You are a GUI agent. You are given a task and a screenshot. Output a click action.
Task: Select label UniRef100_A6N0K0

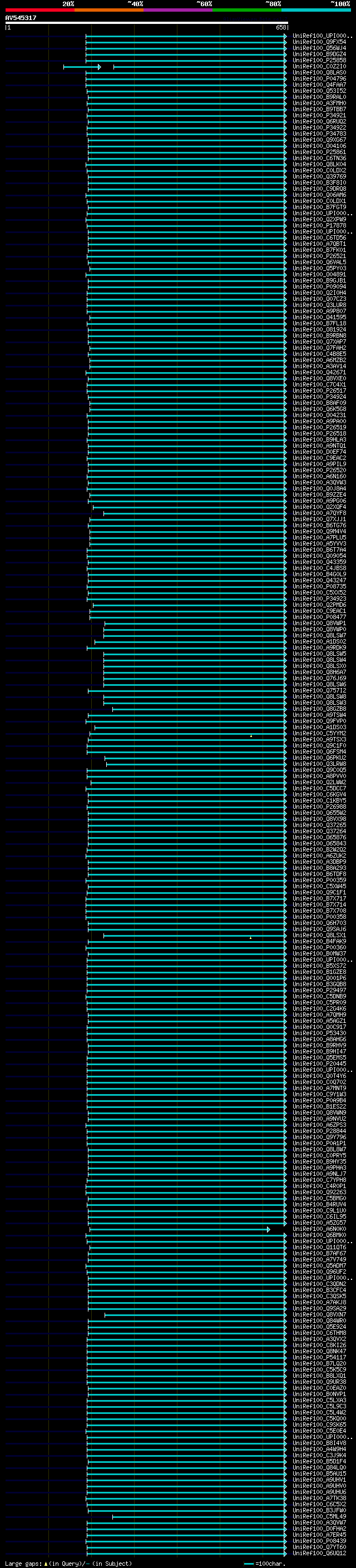pyautogui.click(x=319, y=1229)
